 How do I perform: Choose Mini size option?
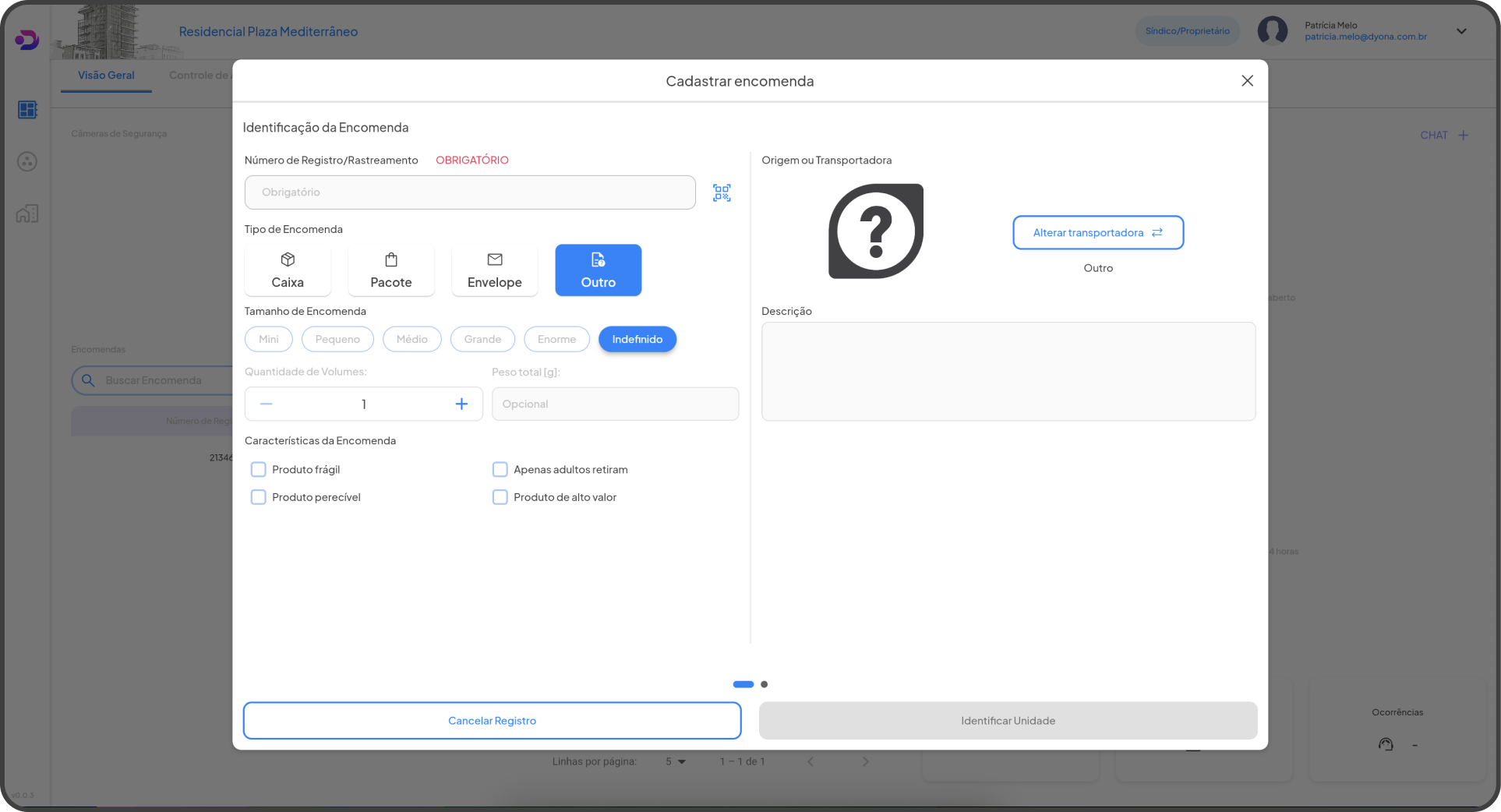tap(269, 339)
